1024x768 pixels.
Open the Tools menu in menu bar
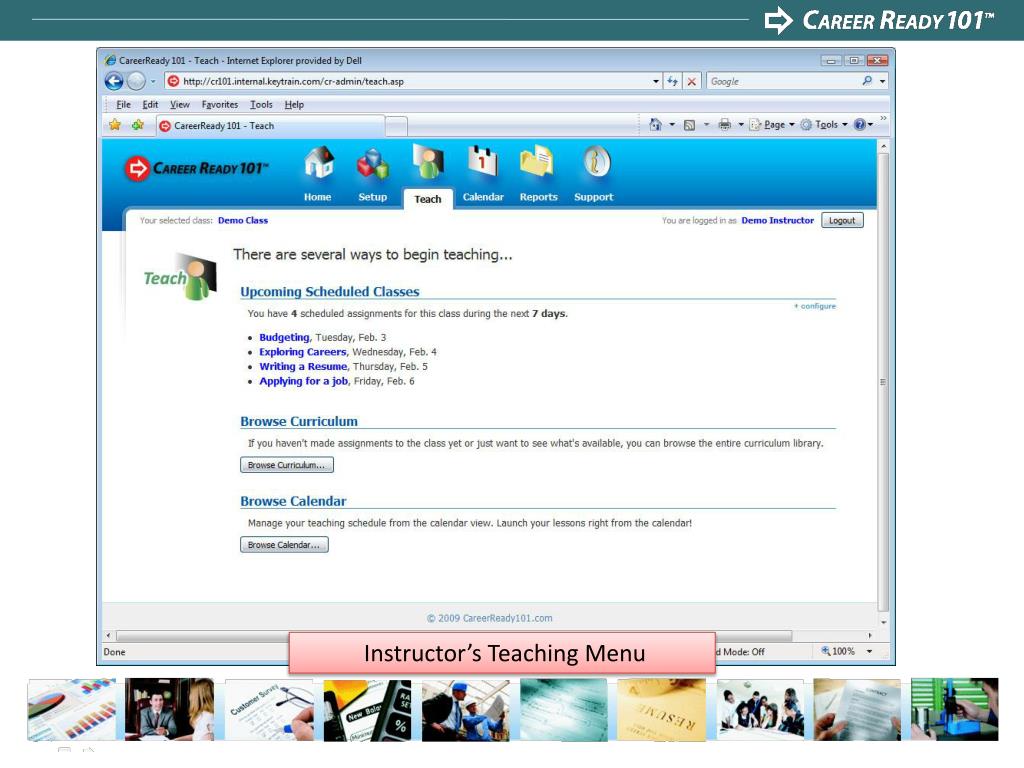click(261, 104)
